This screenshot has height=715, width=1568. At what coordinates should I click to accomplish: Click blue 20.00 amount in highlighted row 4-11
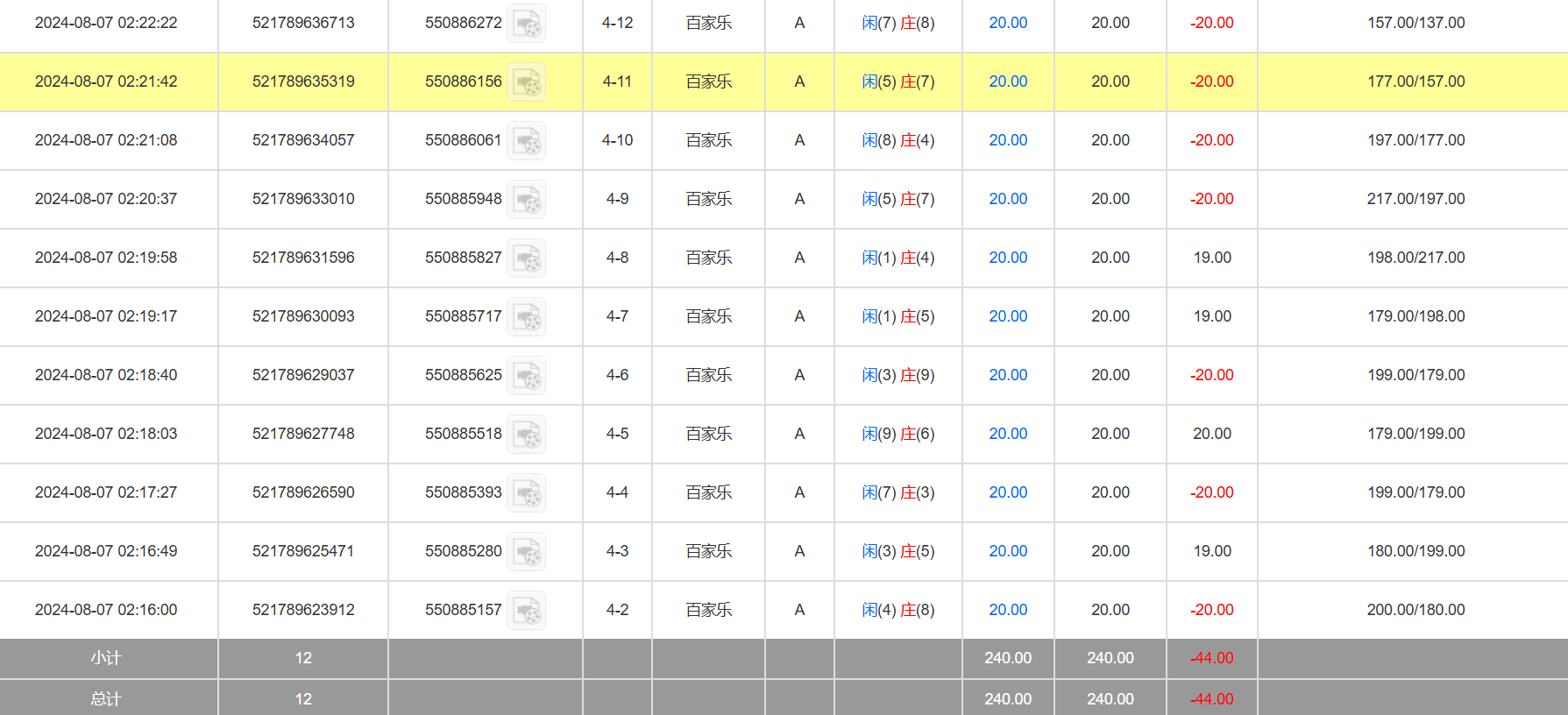click(1008, 81)
